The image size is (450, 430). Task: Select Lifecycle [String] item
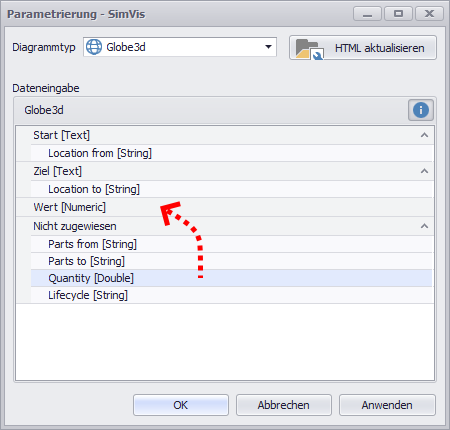point(232,295)
